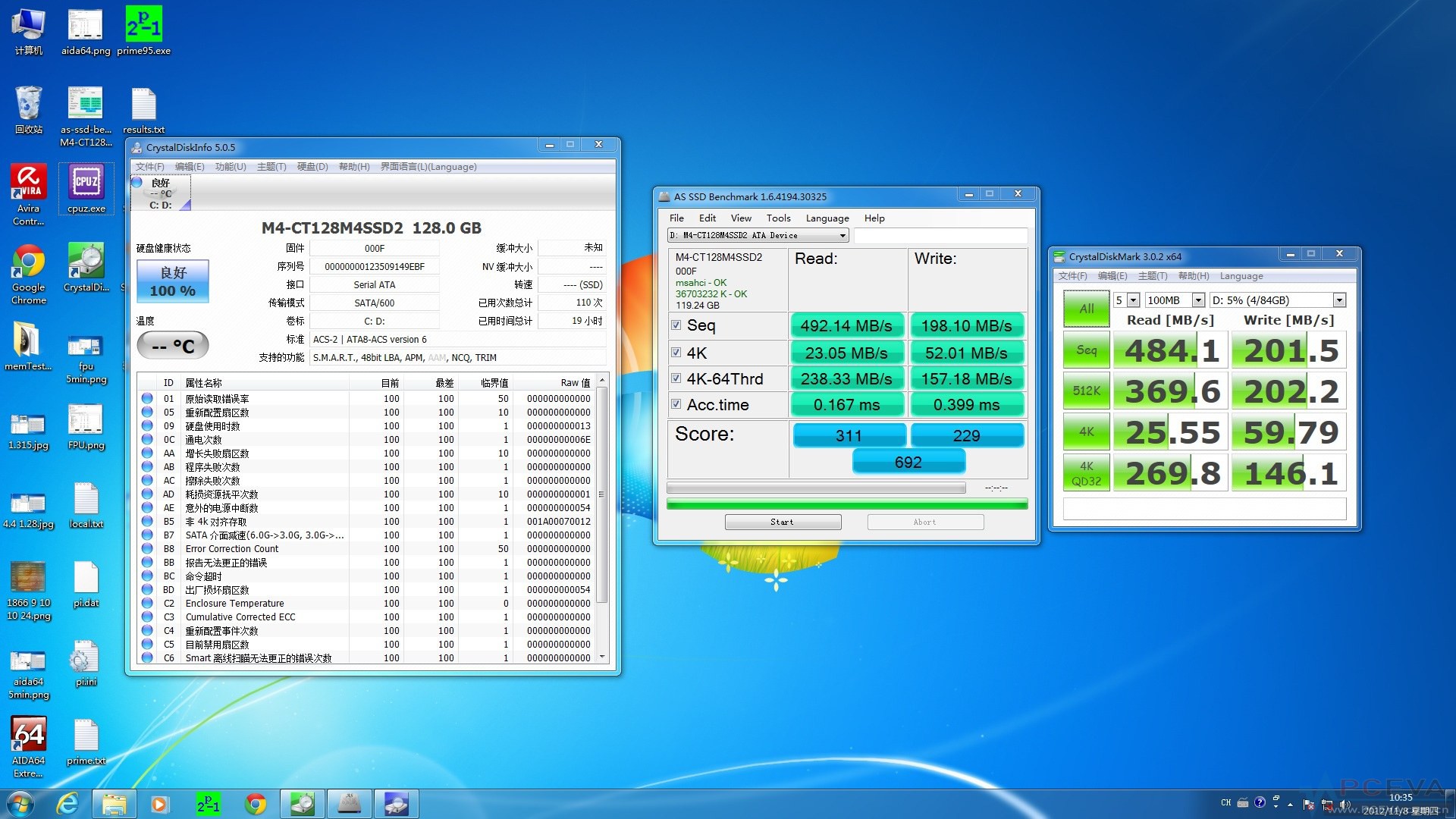Click the Start button in AS SSD Benchmark
1456x819 pixels.
[x=783, y=522]
